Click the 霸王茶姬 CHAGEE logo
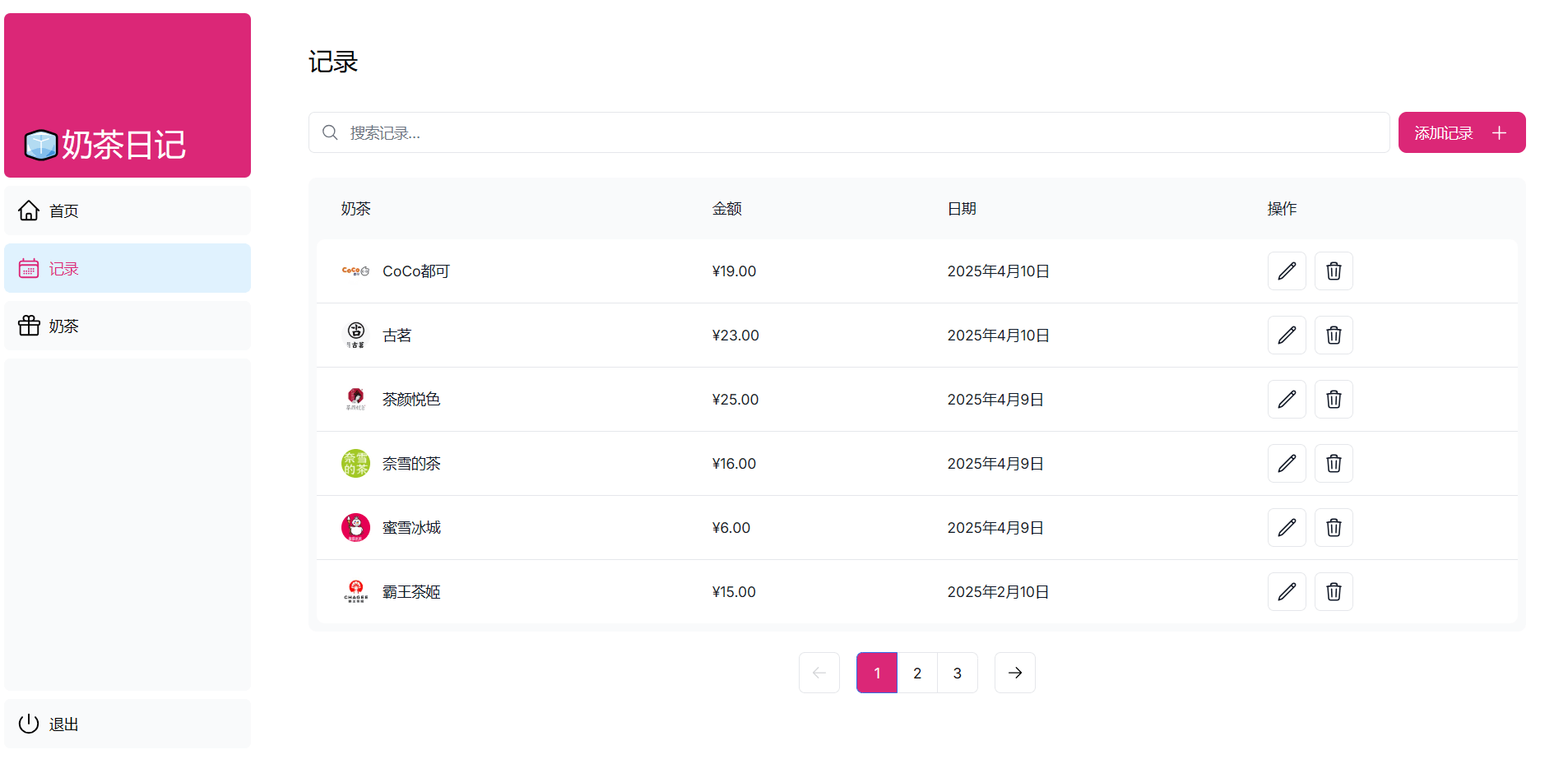Viewport: 1568px width, 759px height. [355, 591]
